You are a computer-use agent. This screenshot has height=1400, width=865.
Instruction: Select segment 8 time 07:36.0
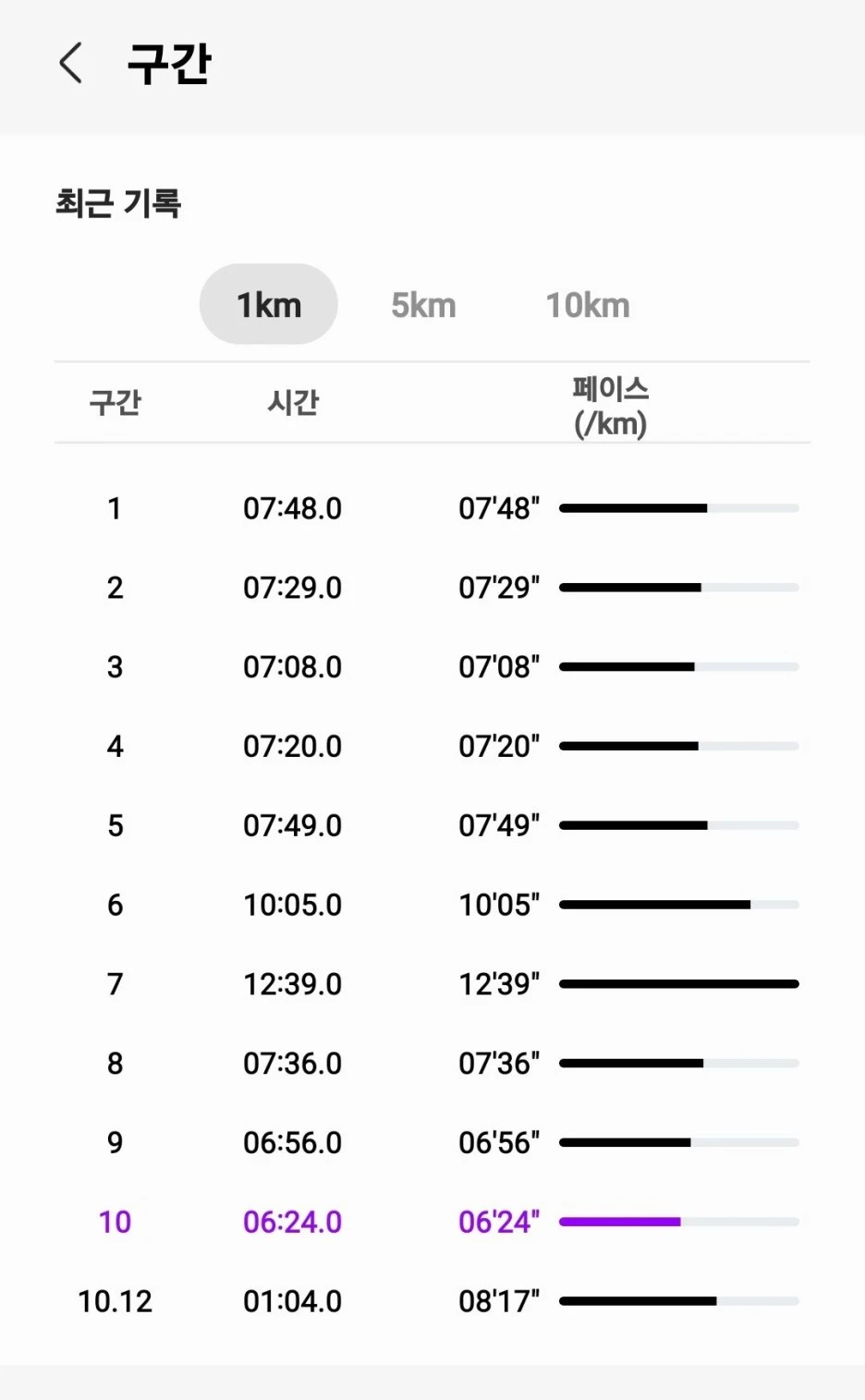(293, 1064)
